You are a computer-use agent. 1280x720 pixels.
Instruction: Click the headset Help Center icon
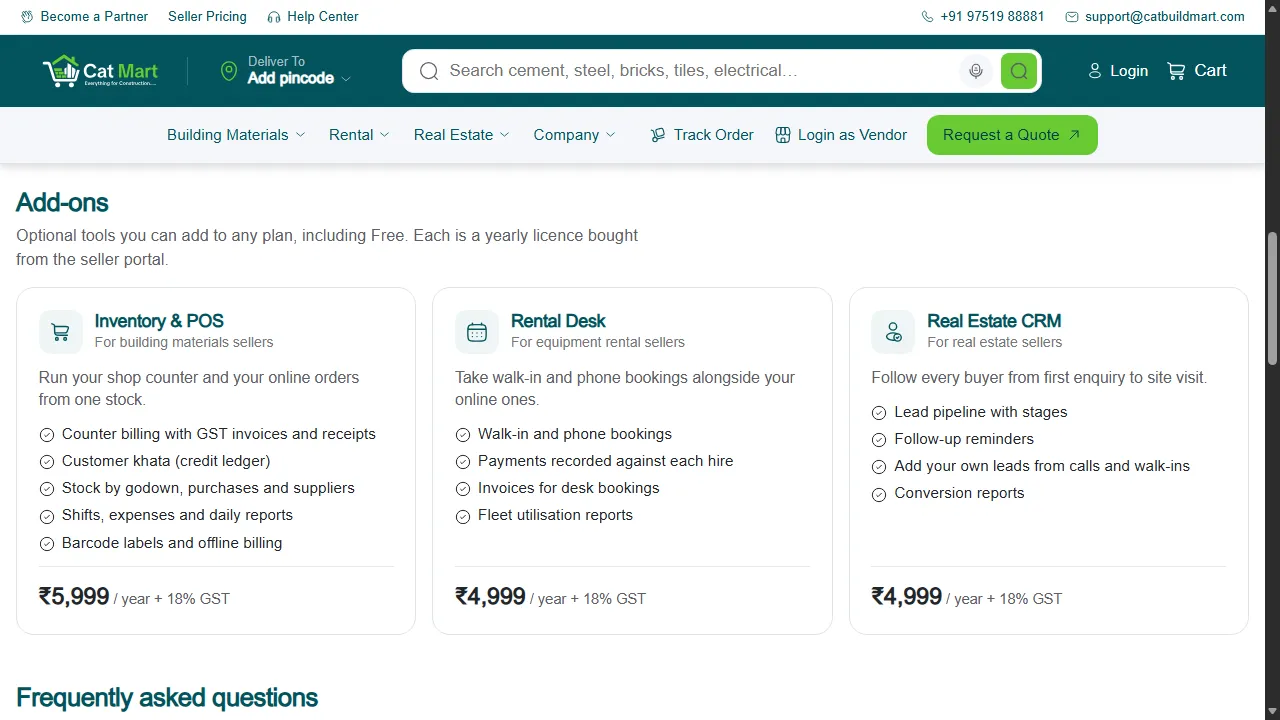coord(274,17)
